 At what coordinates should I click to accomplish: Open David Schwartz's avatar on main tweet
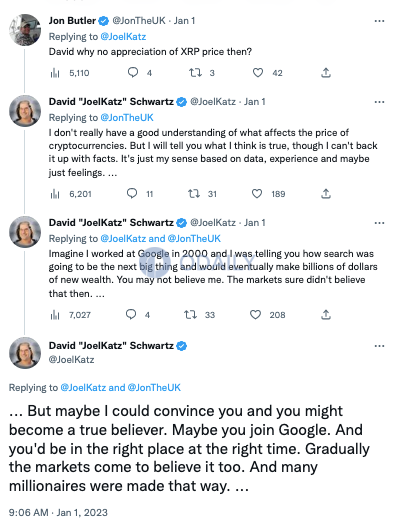[x=25, y=353]
